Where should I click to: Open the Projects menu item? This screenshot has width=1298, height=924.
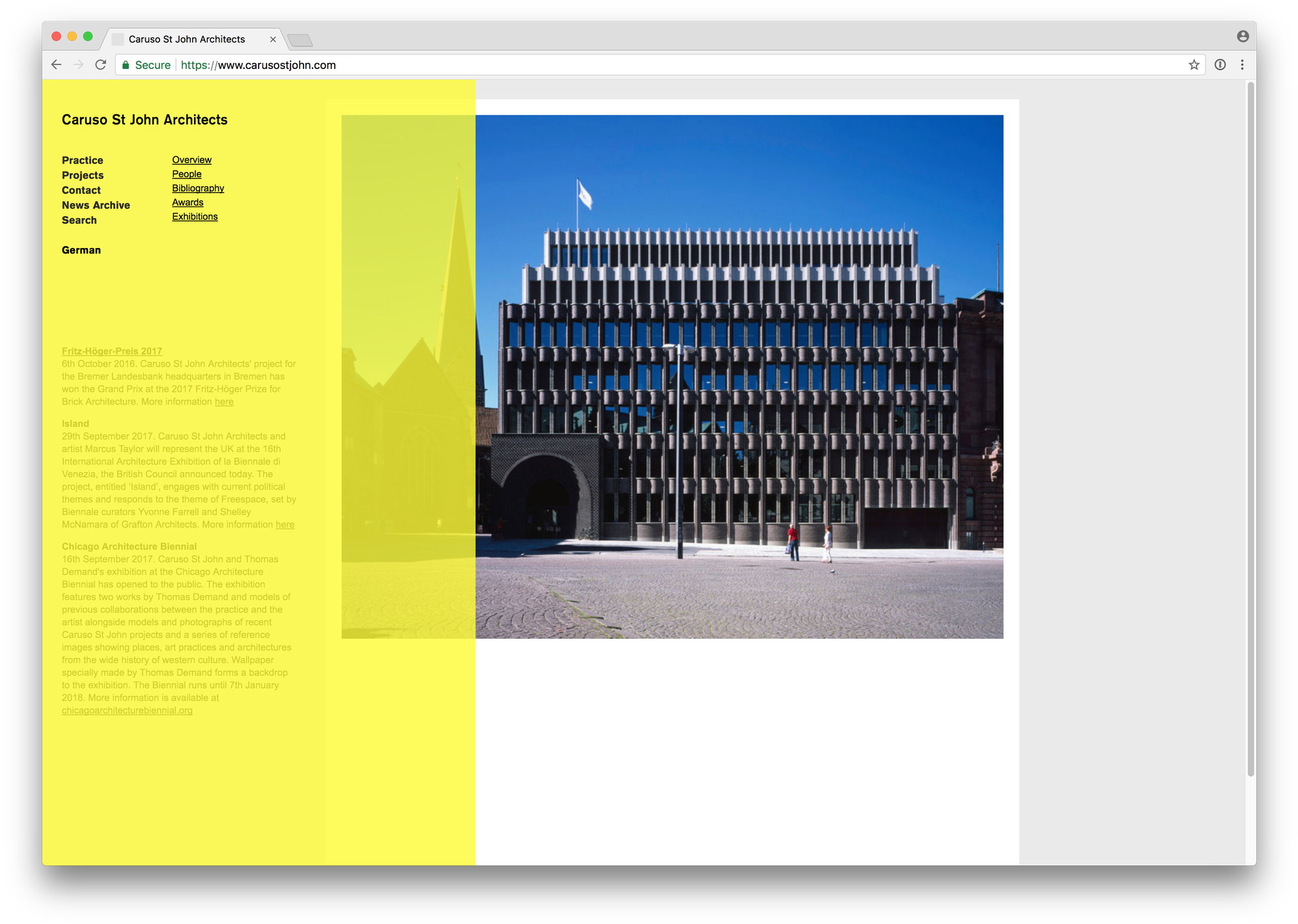(83, 175)
